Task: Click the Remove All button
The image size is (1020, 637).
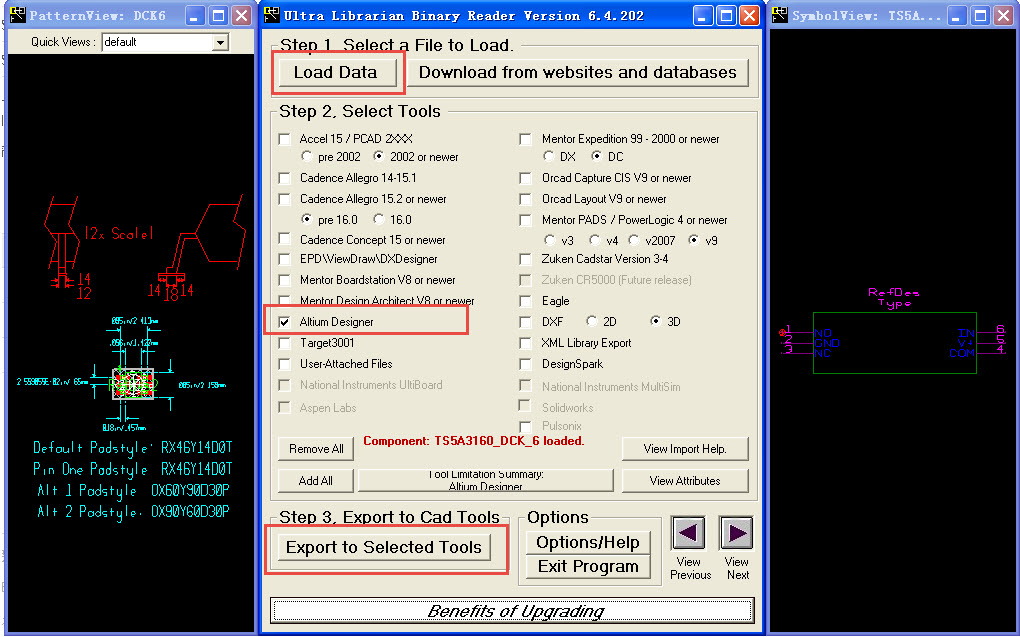Action: [316, 449]
